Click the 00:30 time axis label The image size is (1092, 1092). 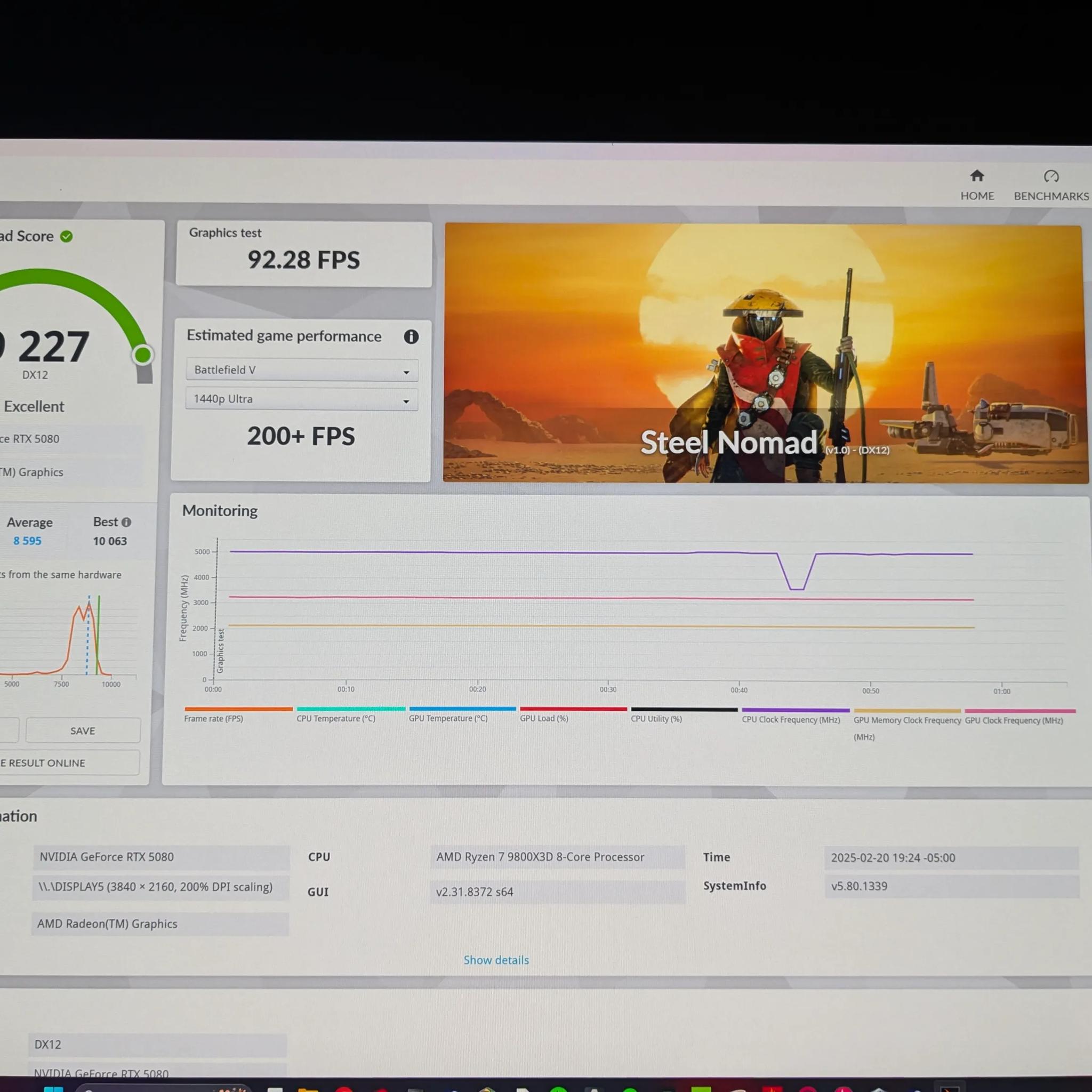pos(608,689)
